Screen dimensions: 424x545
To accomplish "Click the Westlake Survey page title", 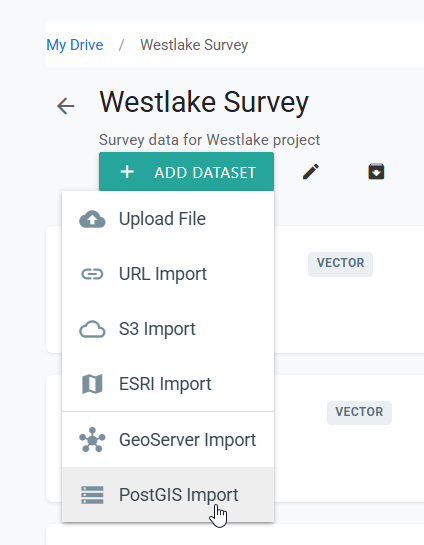I will click(x=204, y=102).
